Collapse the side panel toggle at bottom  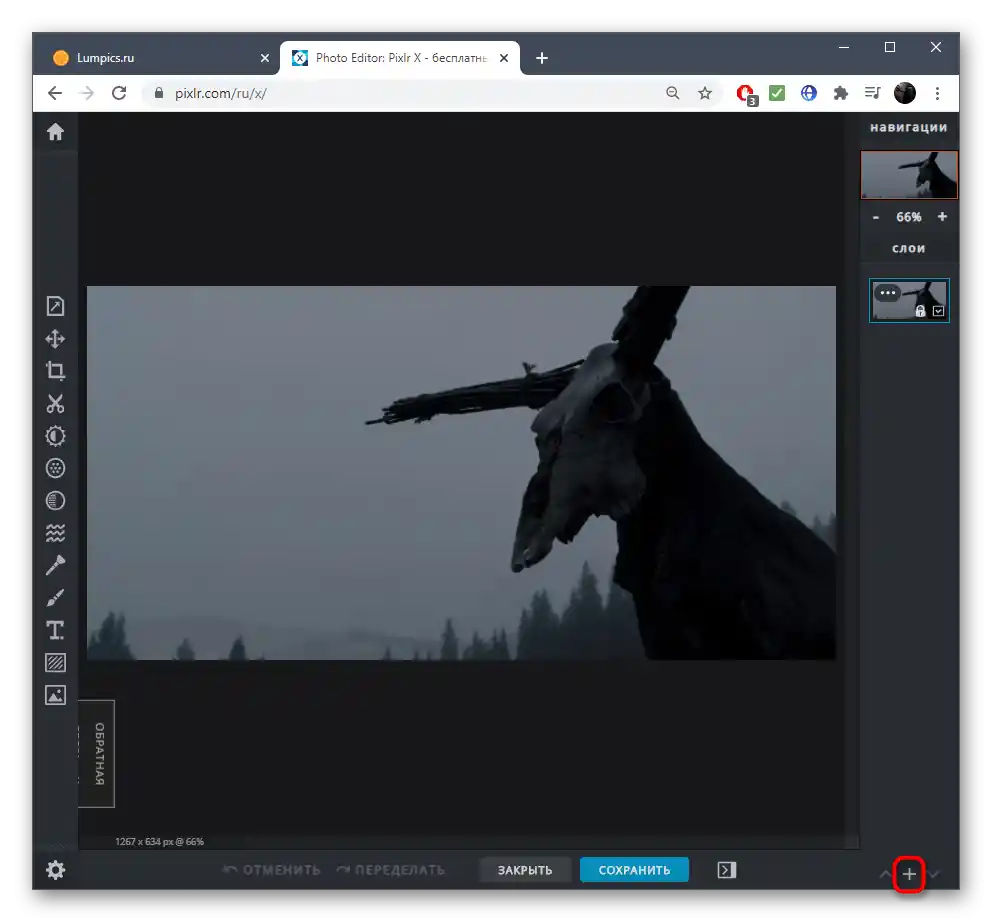tap(726, 870)
